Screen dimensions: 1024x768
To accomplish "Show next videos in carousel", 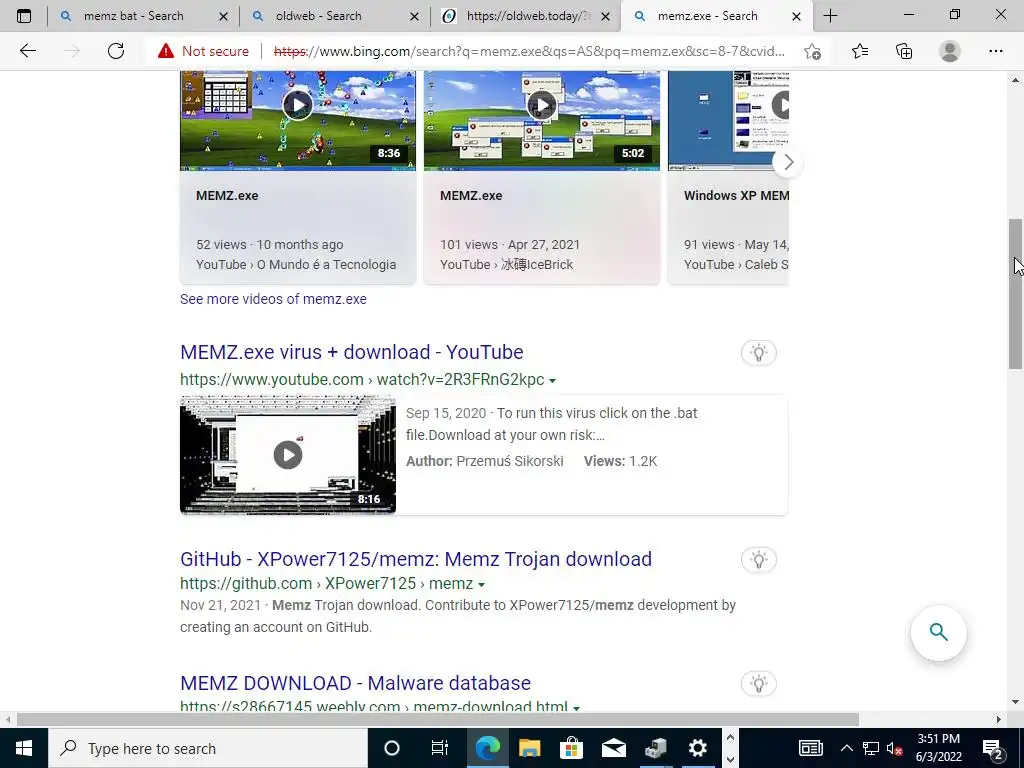I will pyautogui.click(x=788, y=162).
